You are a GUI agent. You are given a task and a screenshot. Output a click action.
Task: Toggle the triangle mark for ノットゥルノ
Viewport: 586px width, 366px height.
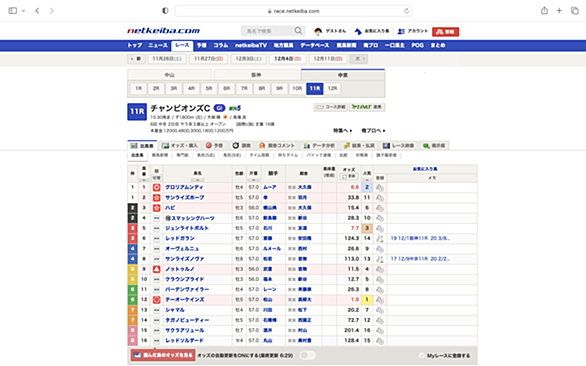[157, 269]
